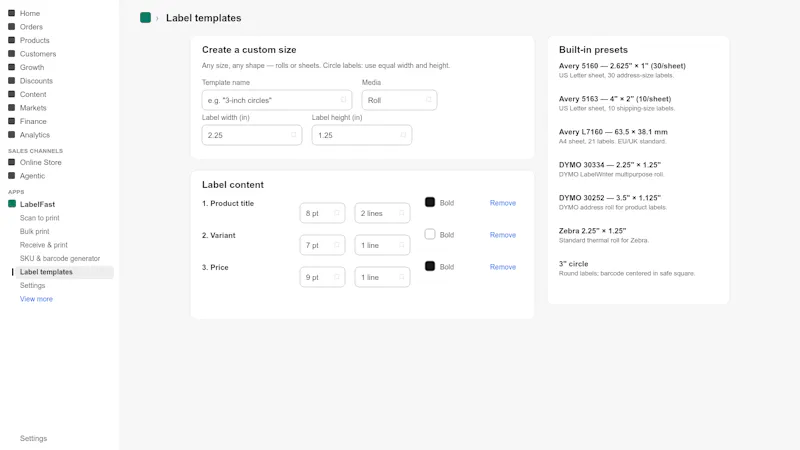Focus the Template name input field
Screen dimensions: 800x450
tap(277, 100)
